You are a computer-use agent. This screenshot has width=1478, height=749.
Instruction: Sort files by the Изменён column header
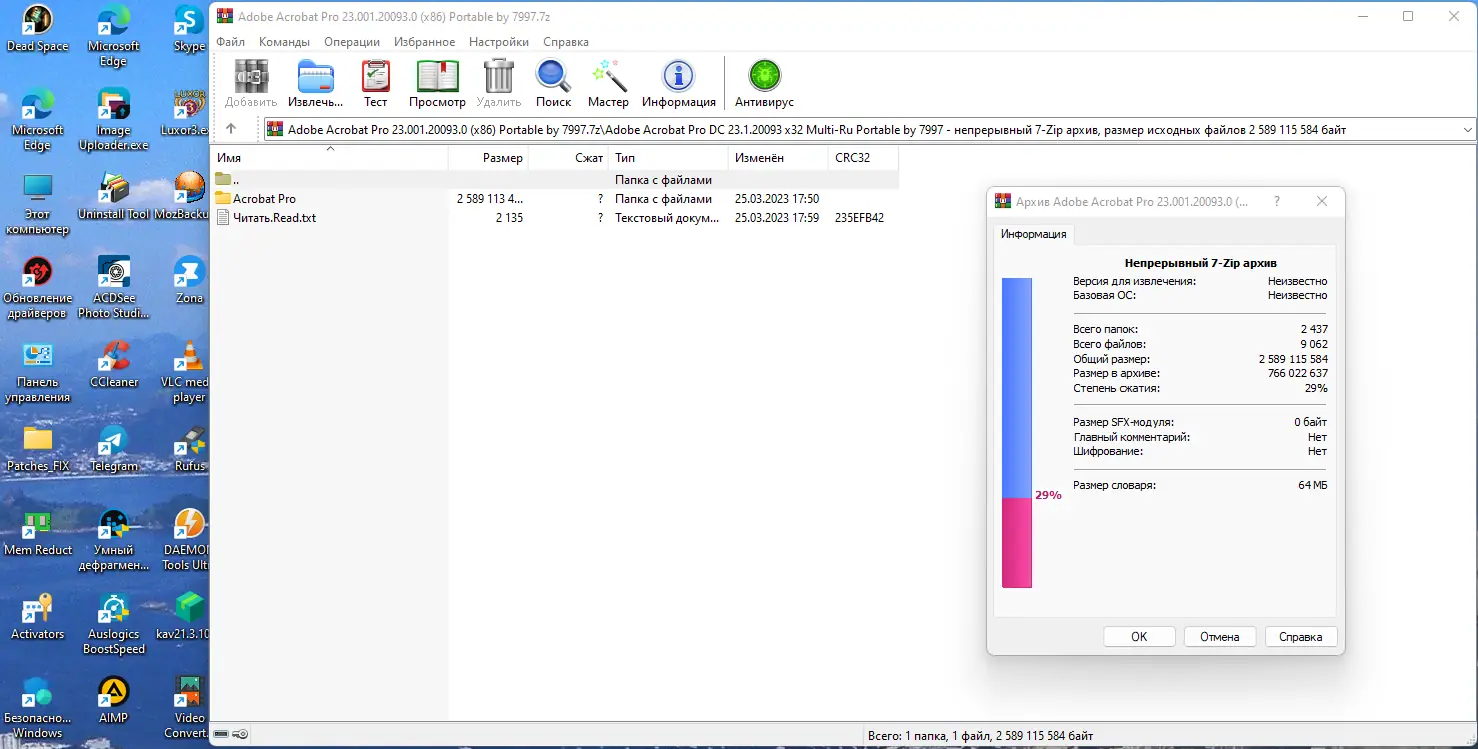tap(778, 158)
